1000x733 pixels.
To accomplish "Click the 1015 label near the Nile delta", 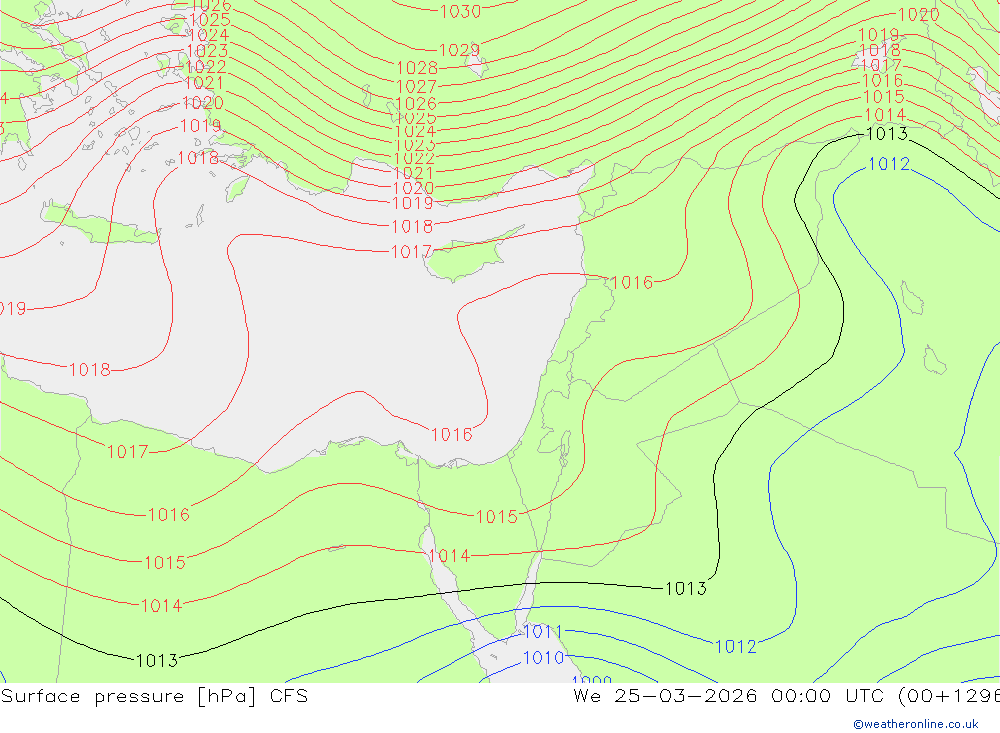I will [497, 517].
